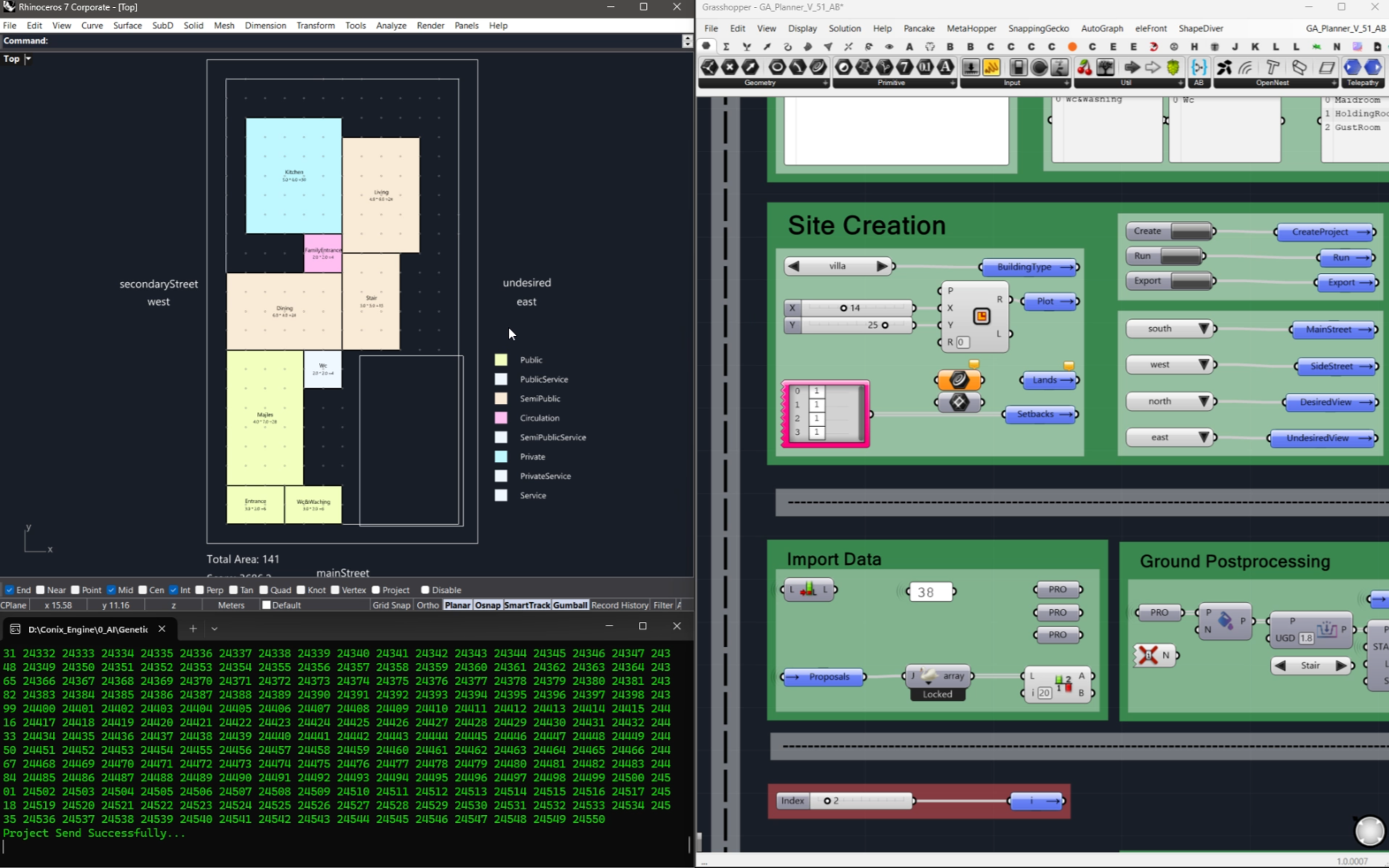Disable the End object snap

(10, 590)
